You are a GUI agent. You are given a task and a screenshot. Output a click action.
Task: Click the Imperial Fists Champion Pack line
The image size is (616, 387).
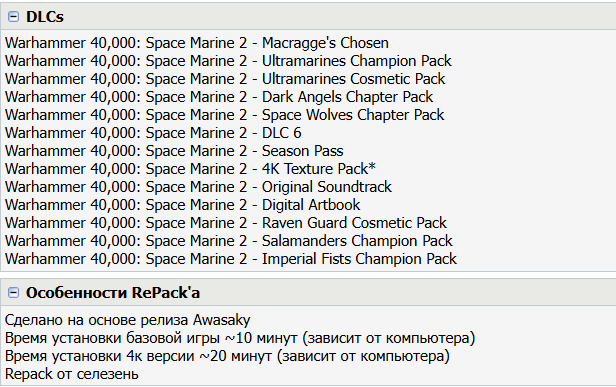click(231, 259)
